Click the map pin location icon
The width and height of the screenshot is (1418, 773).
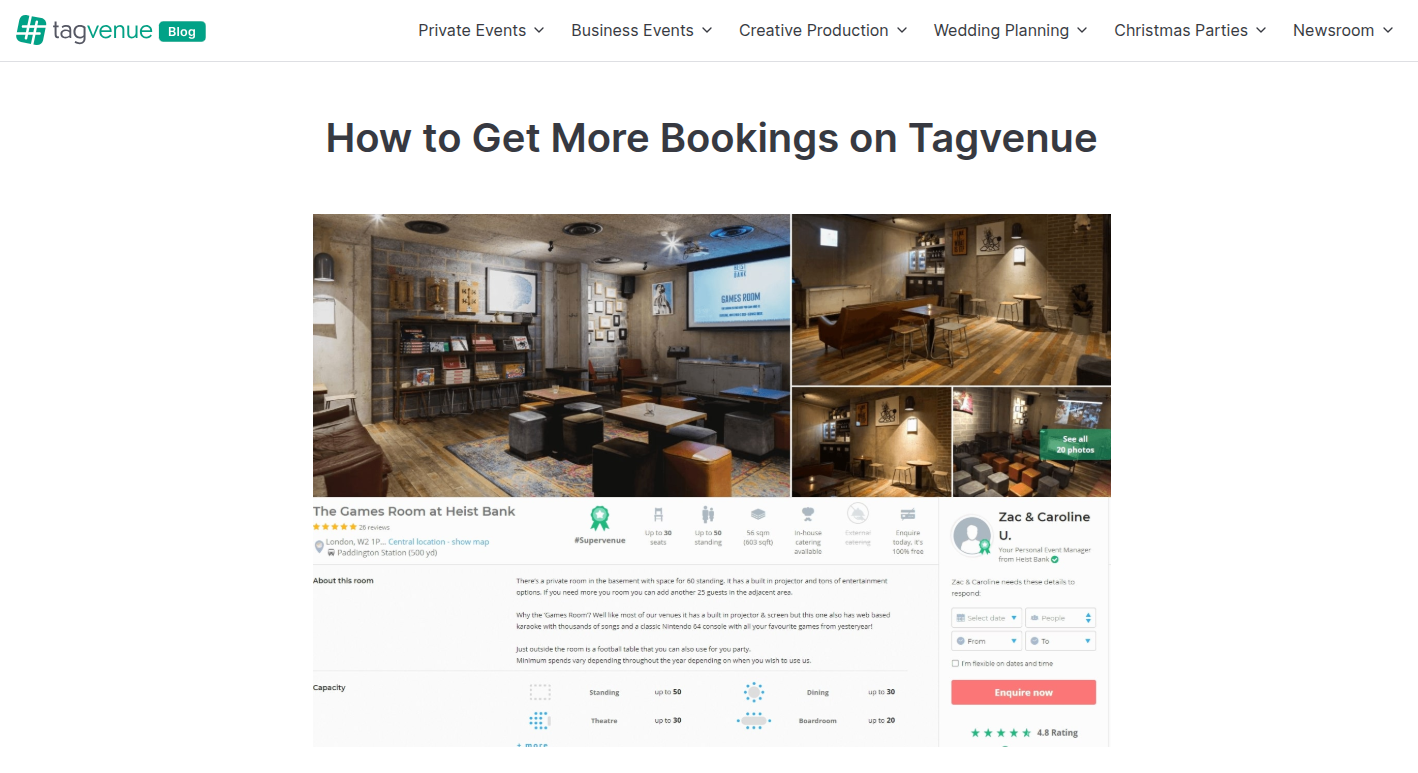[x=320, y=547]
